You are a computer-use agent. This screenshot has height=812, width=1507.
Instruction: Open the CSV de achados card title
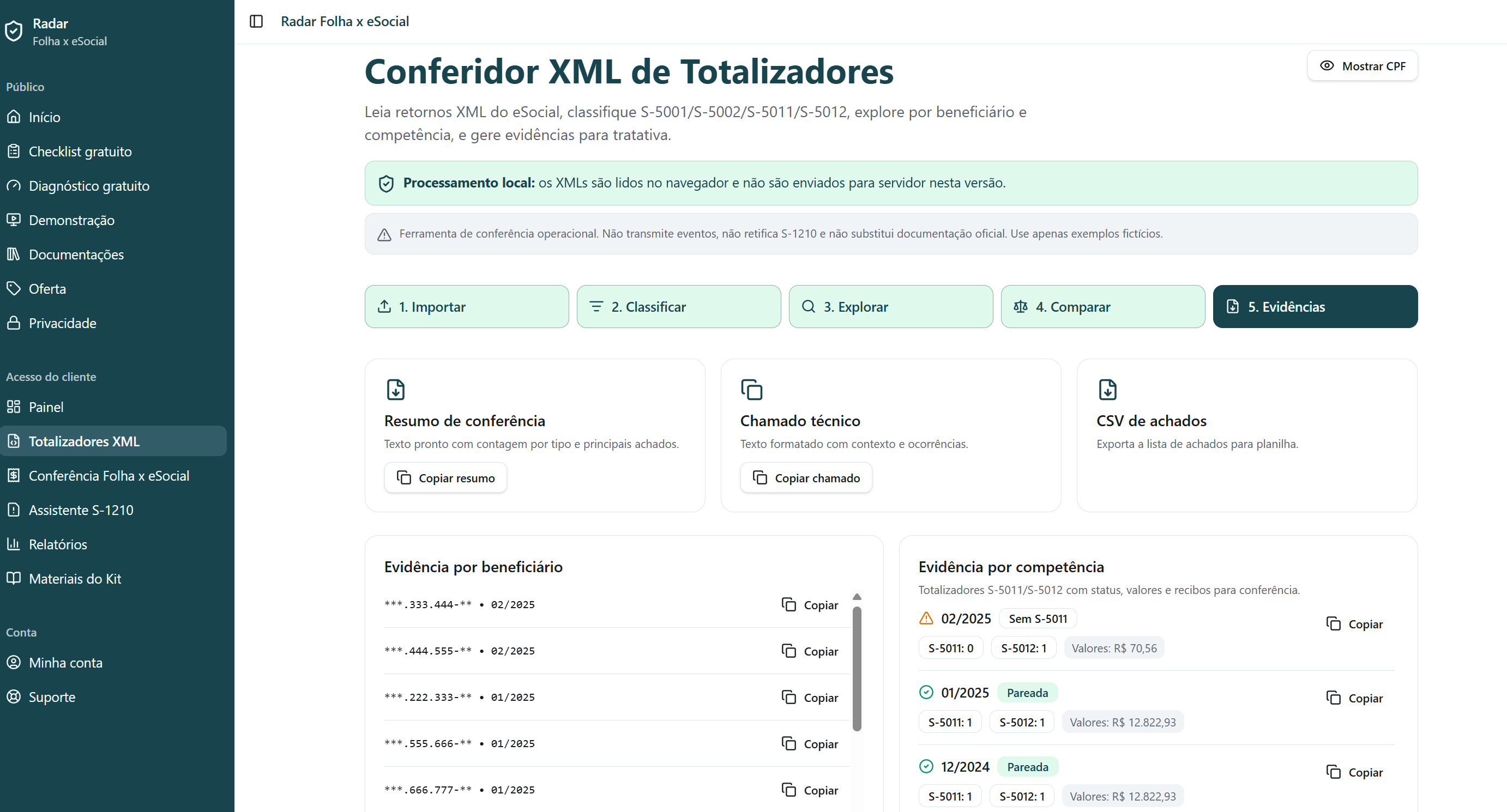(1152, 421)
